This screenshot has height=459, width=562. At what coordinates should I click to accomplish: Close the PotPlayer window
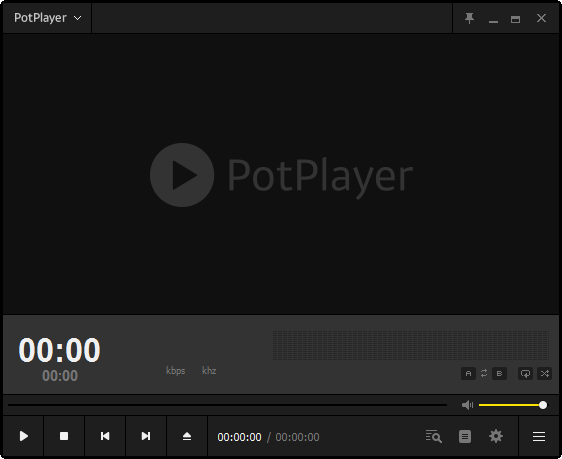click(x=541, y=18)
